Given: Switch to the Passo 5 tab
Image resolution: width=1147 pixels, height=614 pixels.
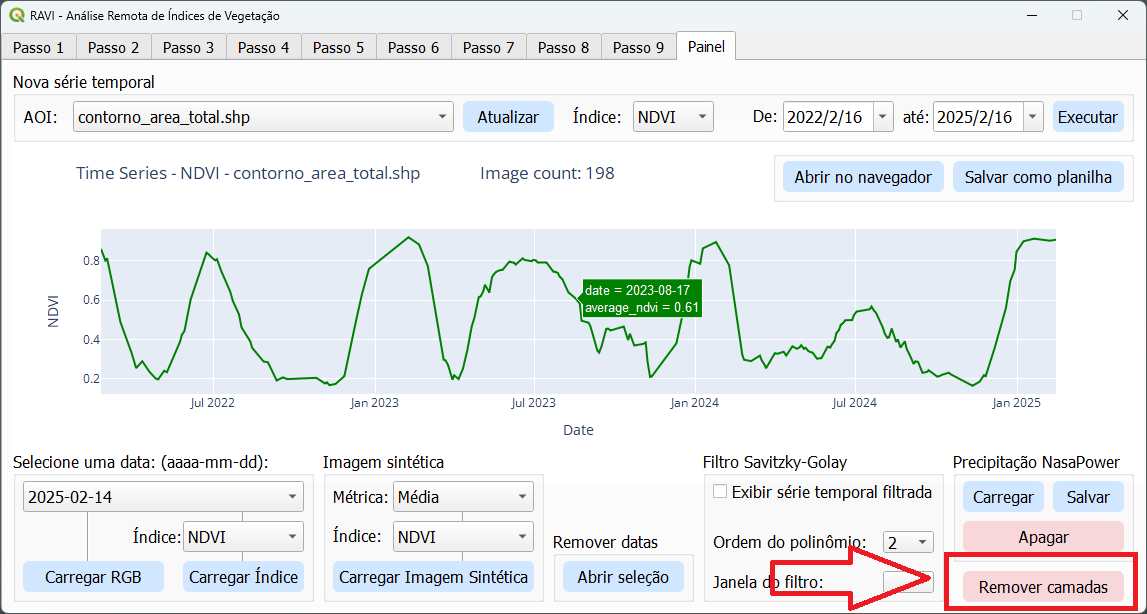Looking at the screenshot, I should (339, 47).
